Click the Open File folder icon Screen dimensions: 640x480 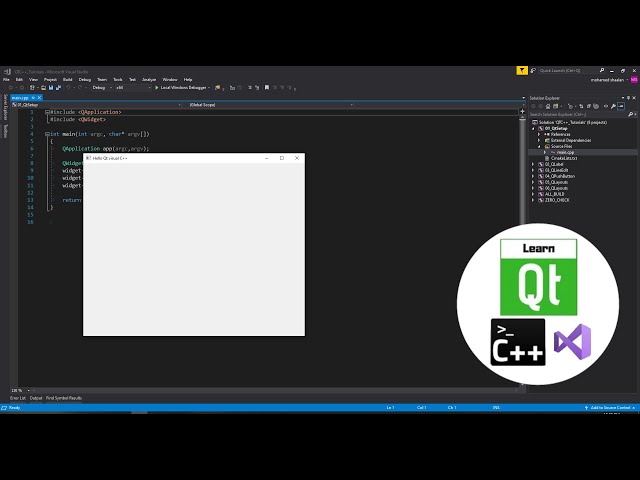point(43,88)
